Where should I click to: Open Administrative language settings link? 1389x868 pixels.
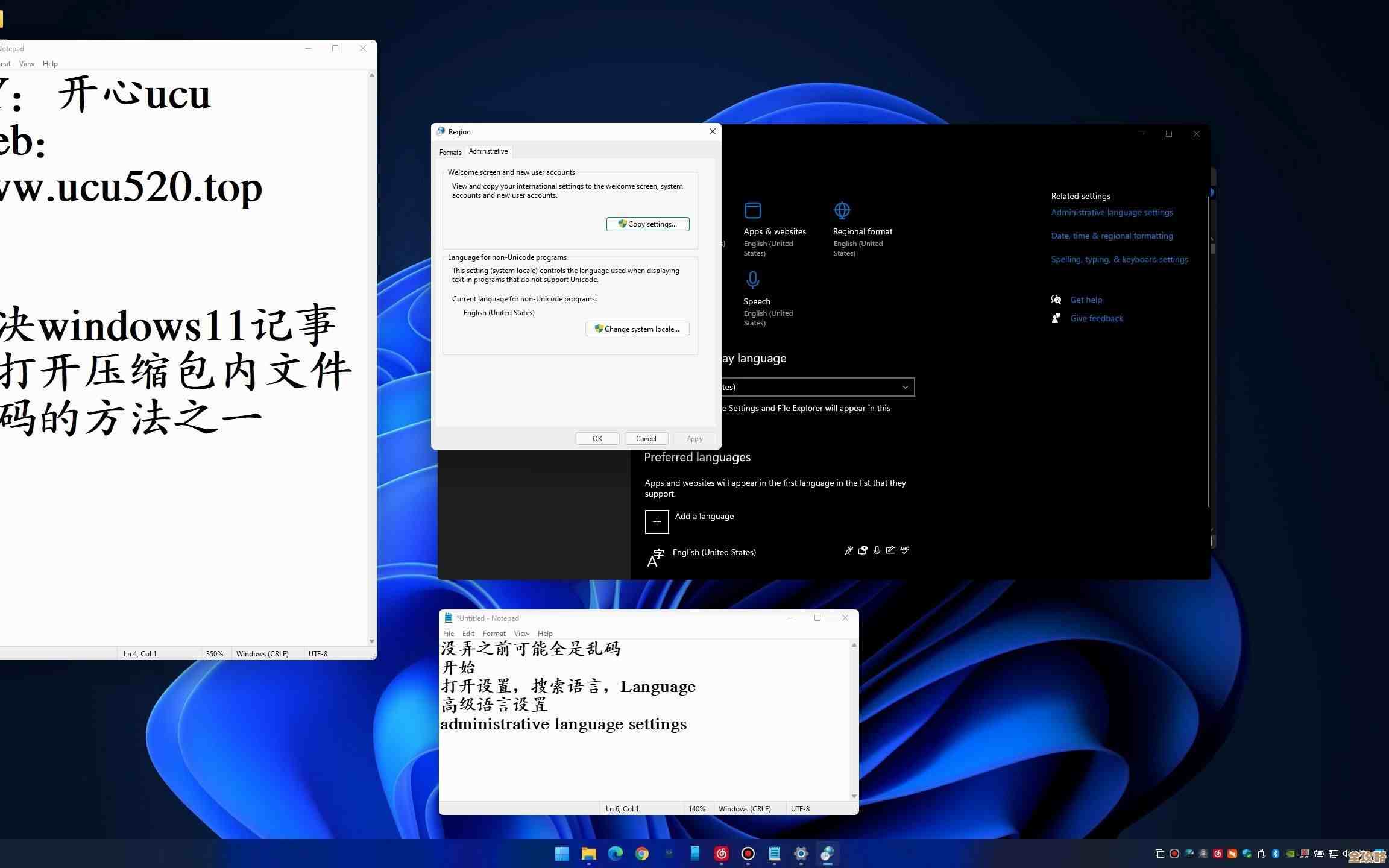coord(1112,212)
